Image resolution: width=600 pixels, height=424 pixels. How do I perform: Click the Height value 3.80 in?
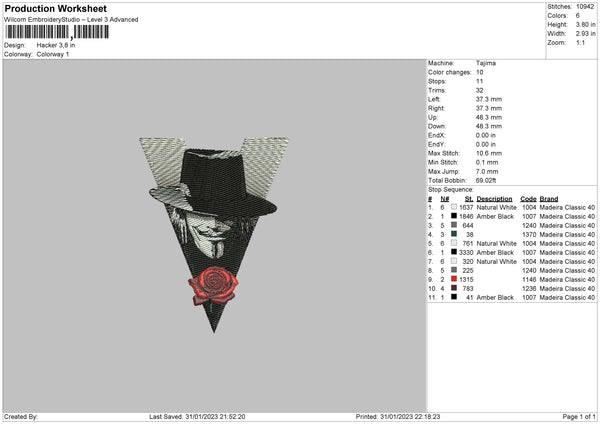pyautogui.click(x=585, y=24)
